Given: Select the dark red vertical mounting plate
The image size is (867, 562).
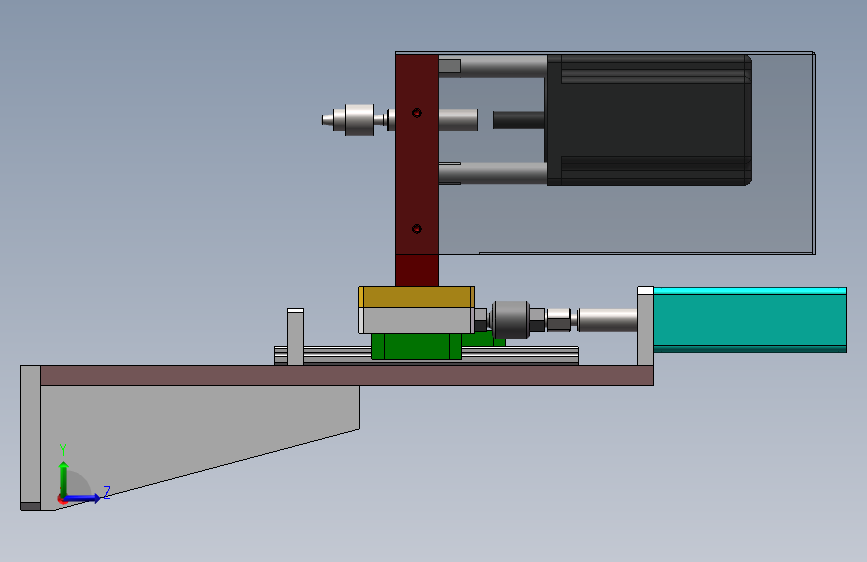Looking at the screenshot, I should [417, 170].
